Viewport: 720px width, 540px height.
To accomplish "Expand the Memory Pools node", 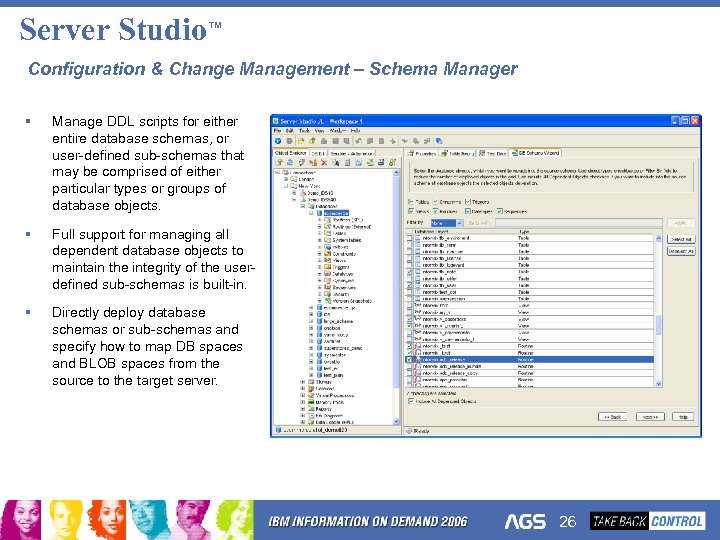I will tap(303, 402).
